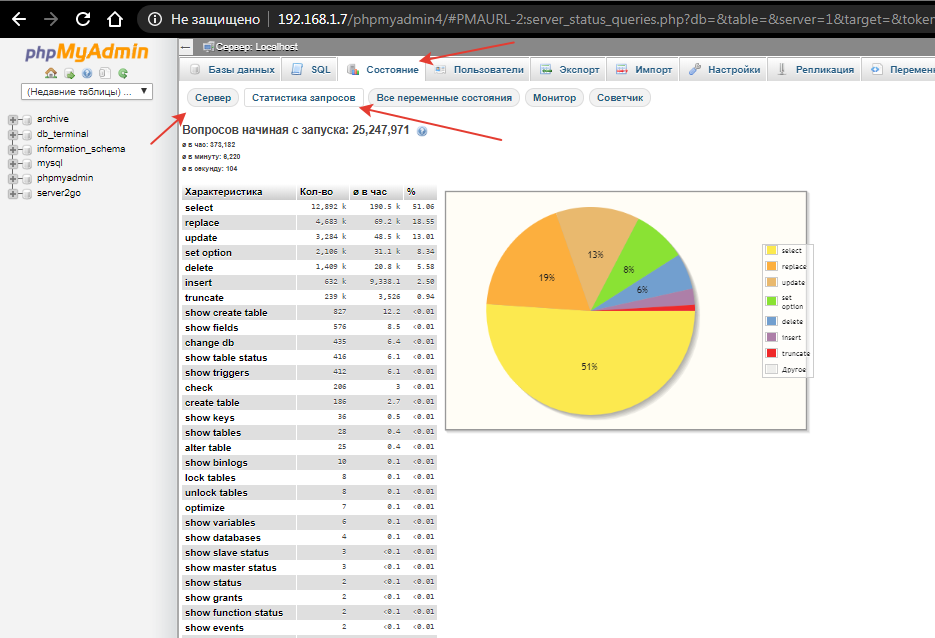The width and height of the screenshot is (935, 638).
Task: Click the browser reload button
Action: [83, 19]
